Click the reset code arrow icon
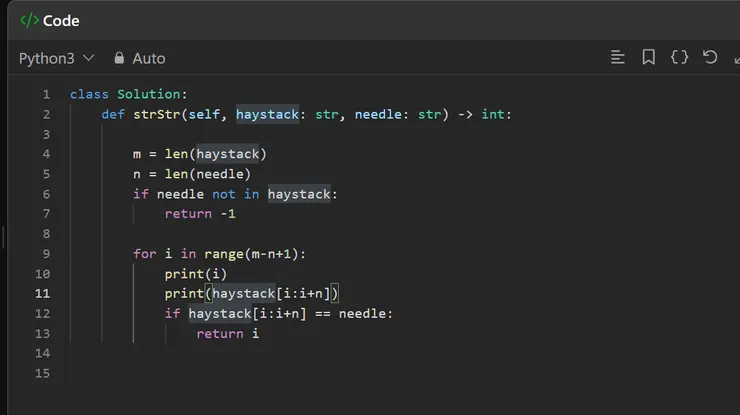The height and width of the screenshot is (415, 740). (x=710, y=57)
